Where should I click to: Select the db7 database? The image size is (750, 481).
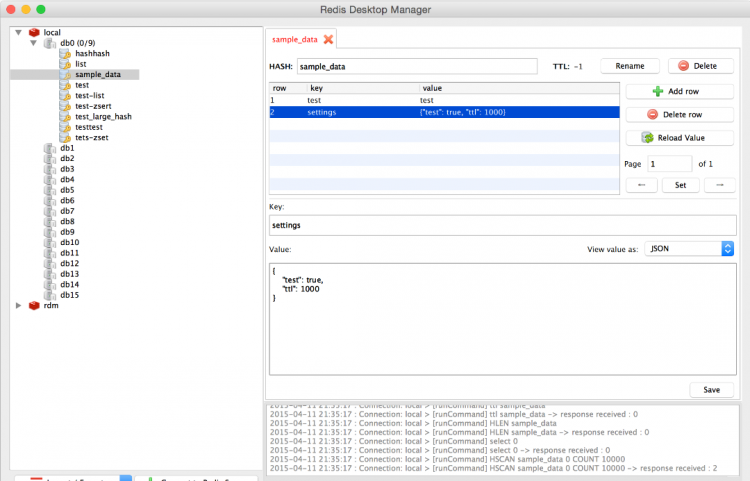pyautogui.click(x=67, y=211)
